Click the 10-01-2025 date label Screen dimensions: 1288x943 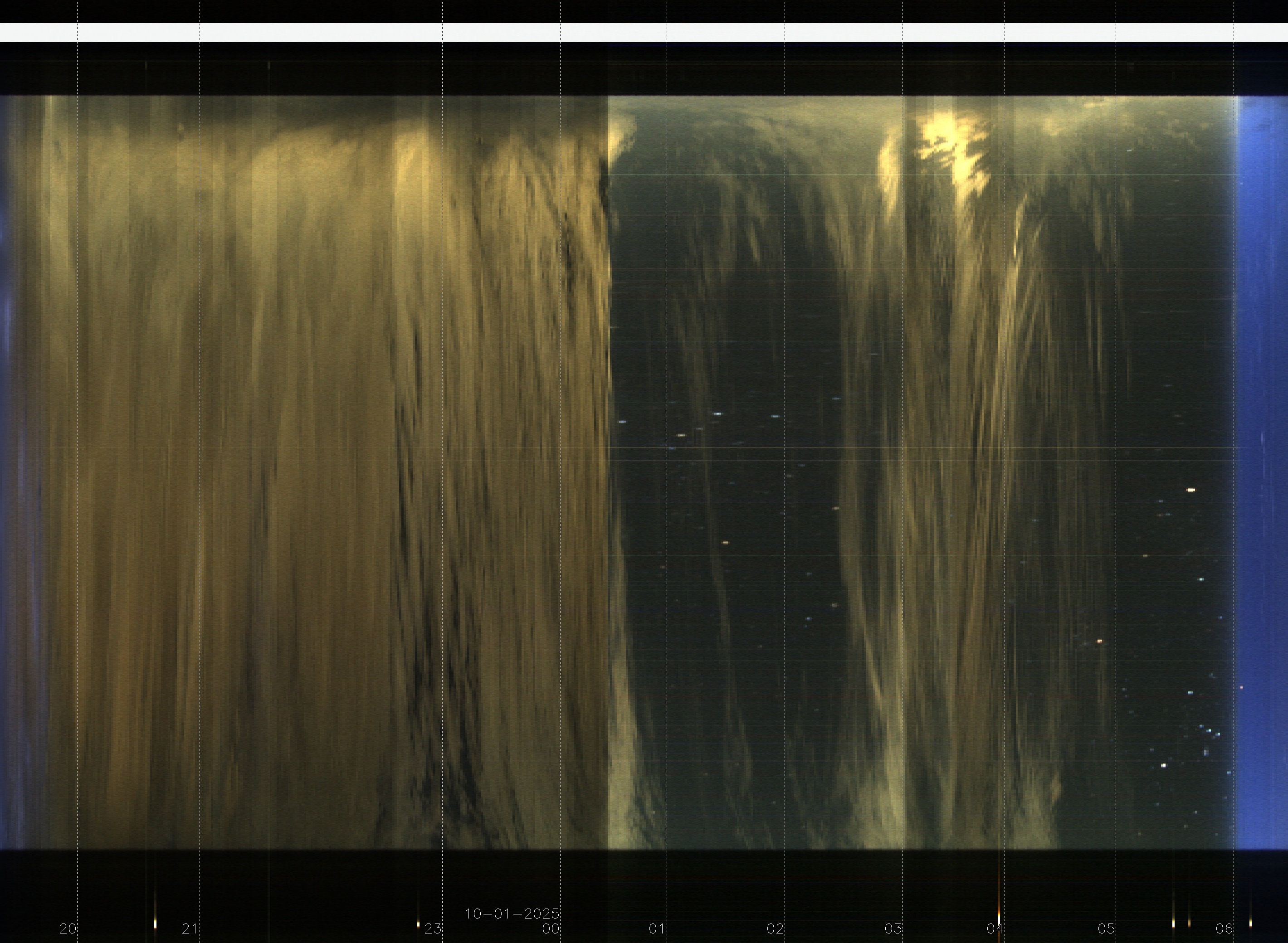coord(512,914)
